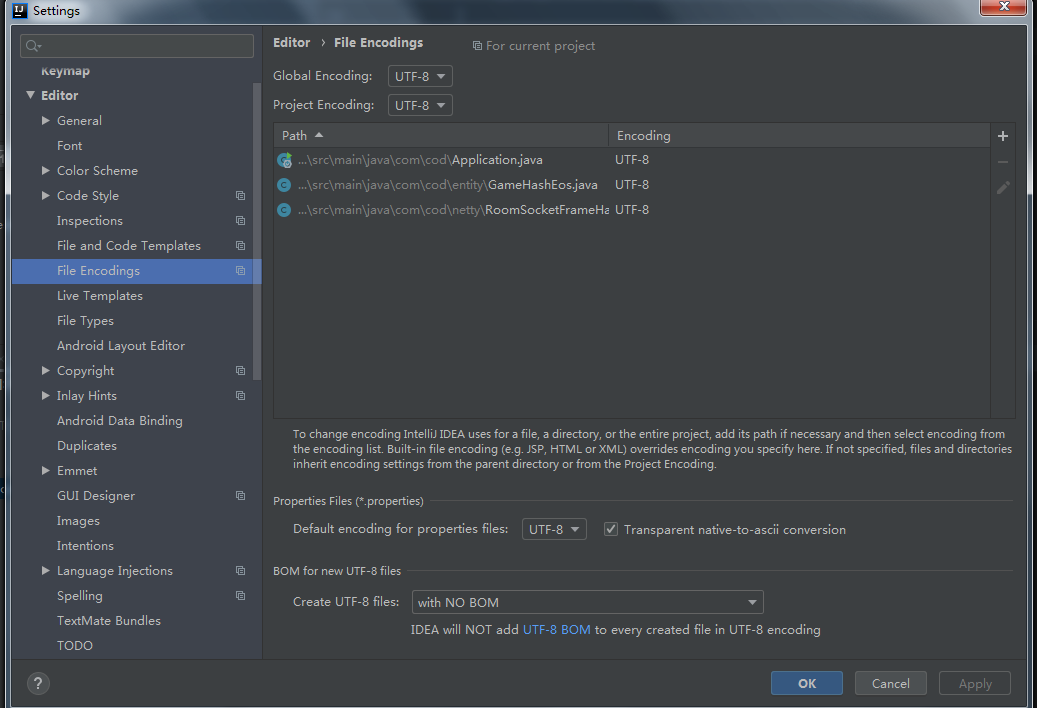Click the Encoding column header
This screenshot has height=708, width=1037.
pos(800,136)
